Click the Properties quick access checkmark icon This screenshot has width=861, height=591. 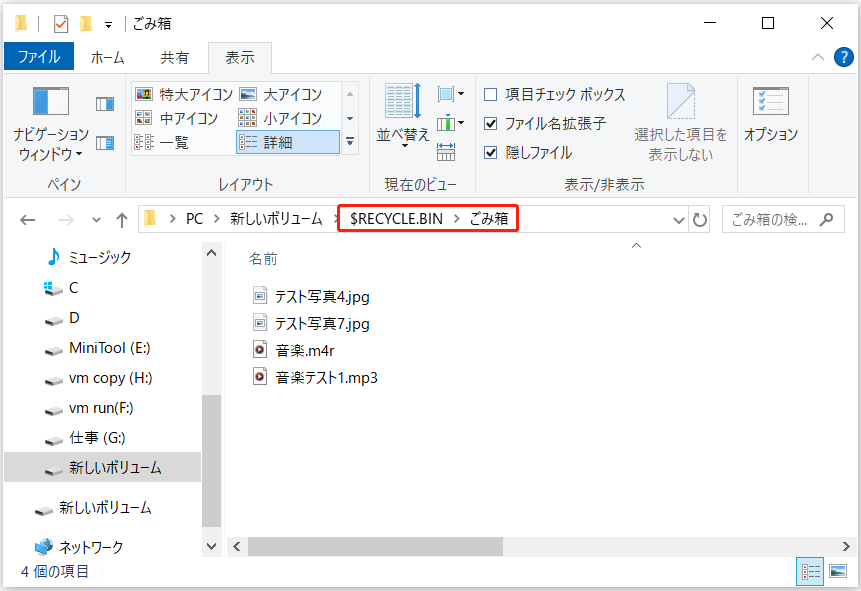pyautogui.click(x=61, y=24)
